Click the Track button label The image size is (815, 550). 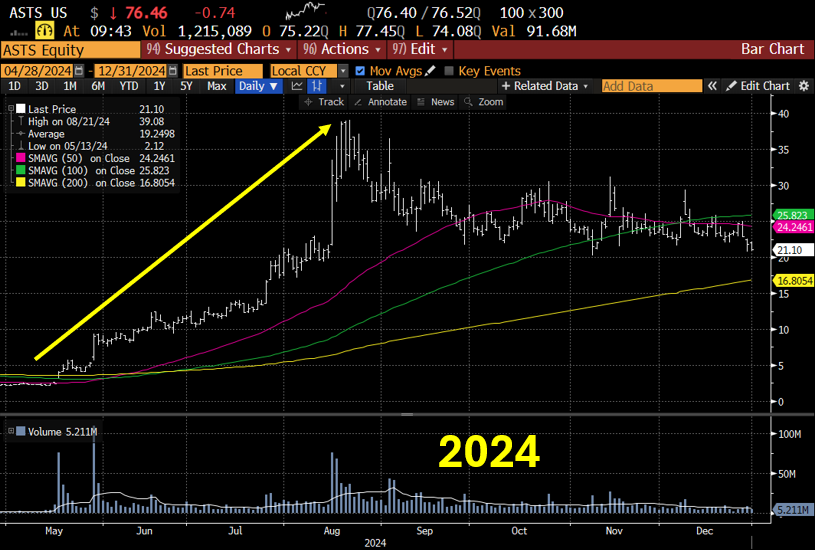pyautogui.click(x=331, y=102)
